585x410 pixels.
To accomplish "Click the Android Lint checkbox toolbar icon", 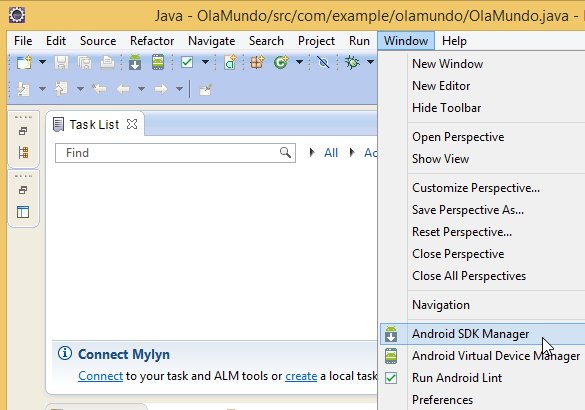I will pos(187,62).
